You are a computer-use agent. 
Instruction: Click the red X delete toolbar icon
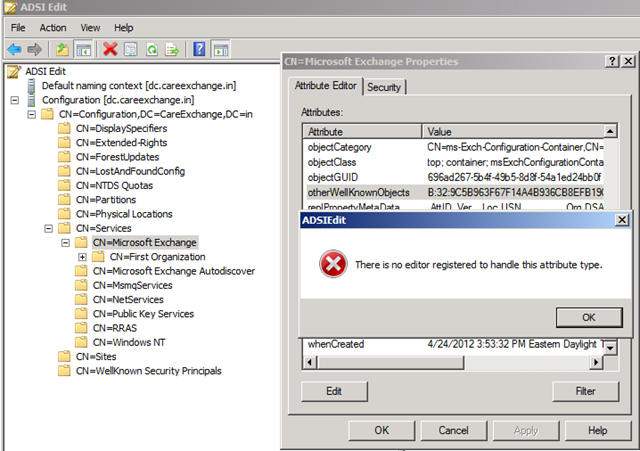coord(110,50)
